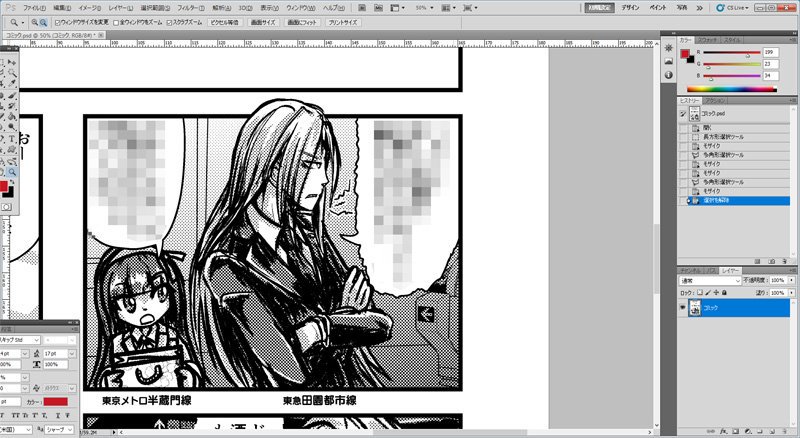Click the ピクセル等倍 button

224,22
